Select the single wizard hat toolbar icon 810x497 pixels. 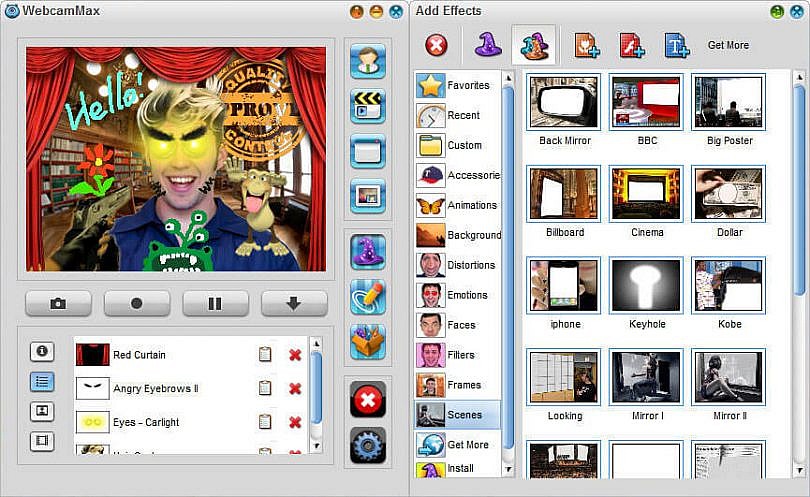click(x=488, y=44)
